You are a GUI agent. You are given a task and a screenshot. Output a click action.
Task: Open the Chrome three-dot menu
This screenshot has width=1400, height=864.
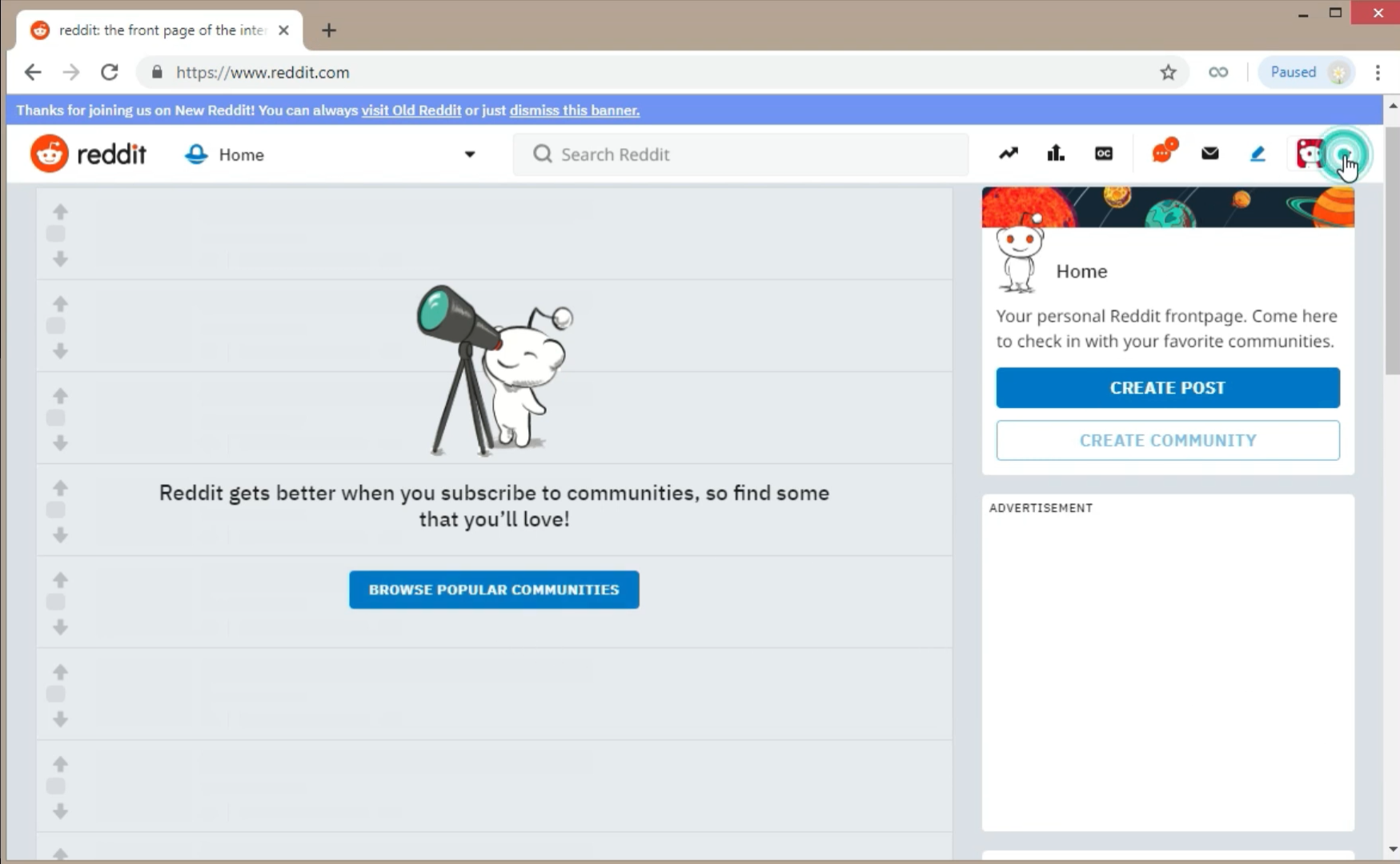coord(1378,72)
